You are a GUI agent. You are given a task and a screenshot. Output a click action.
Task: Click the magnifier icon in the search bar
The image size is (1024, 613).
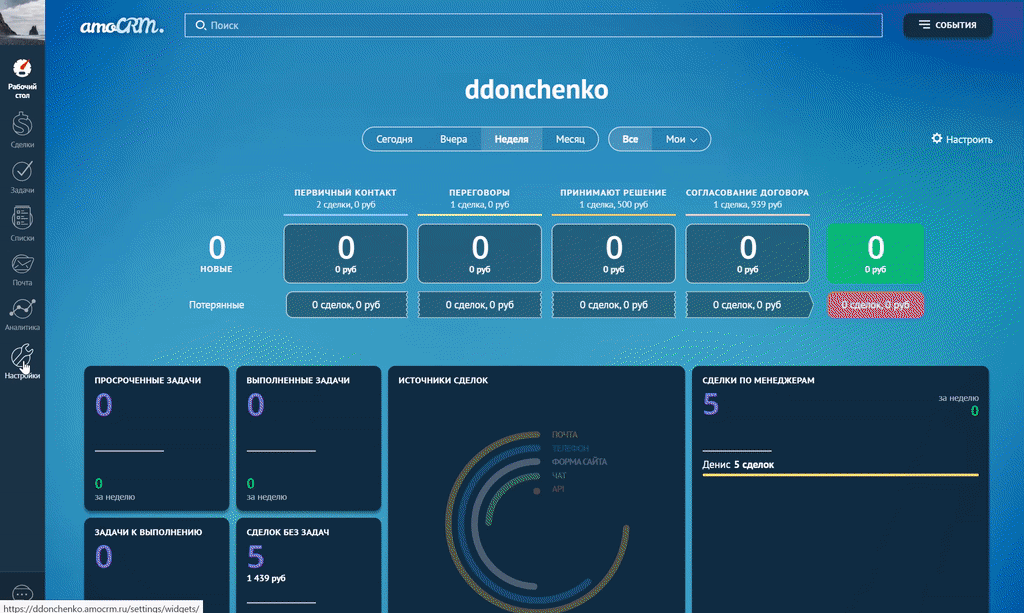coord(199,25)
